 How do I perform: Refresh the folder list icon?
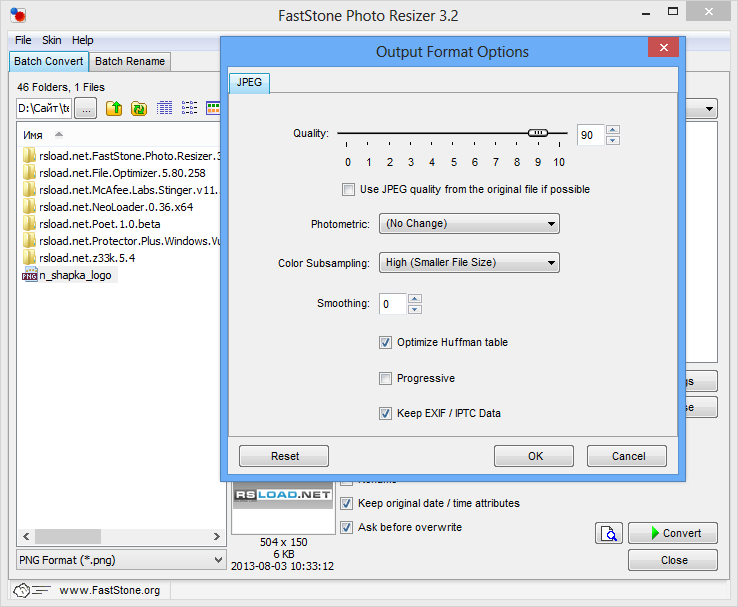(x=139, y=108)
